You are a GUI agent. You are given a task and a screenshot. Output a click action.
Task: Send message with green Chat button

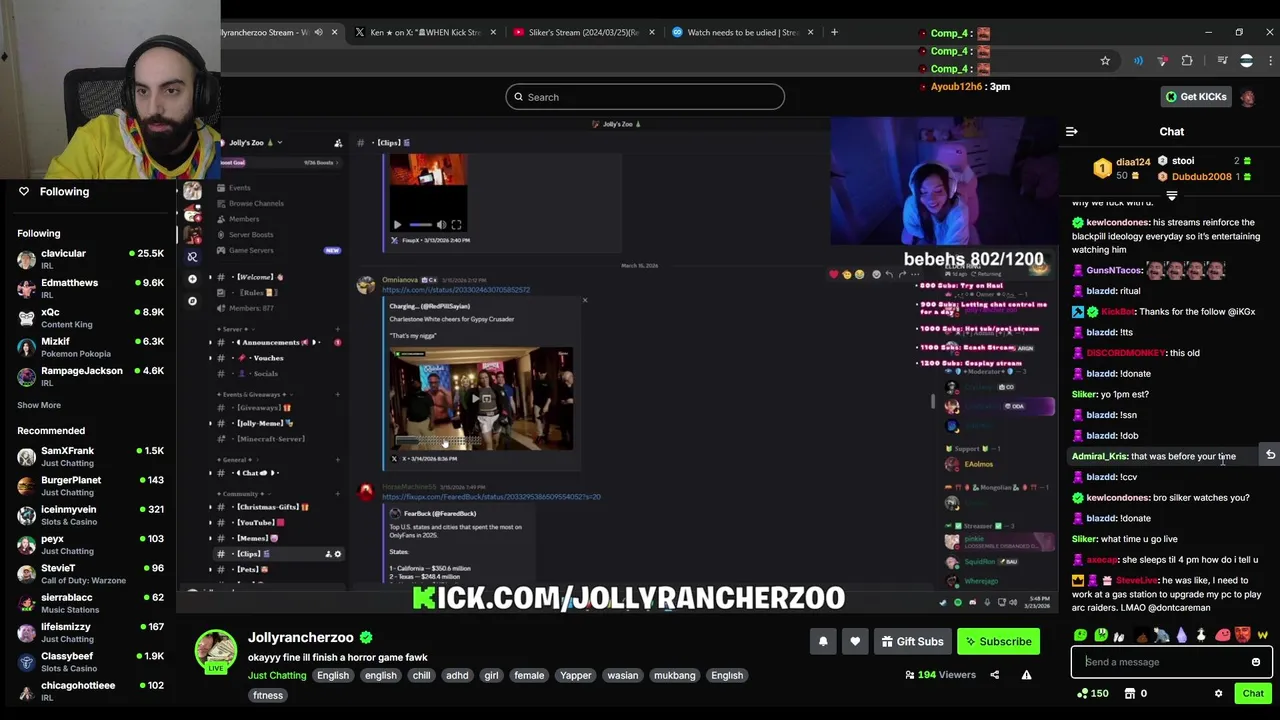click(1253, 693)
